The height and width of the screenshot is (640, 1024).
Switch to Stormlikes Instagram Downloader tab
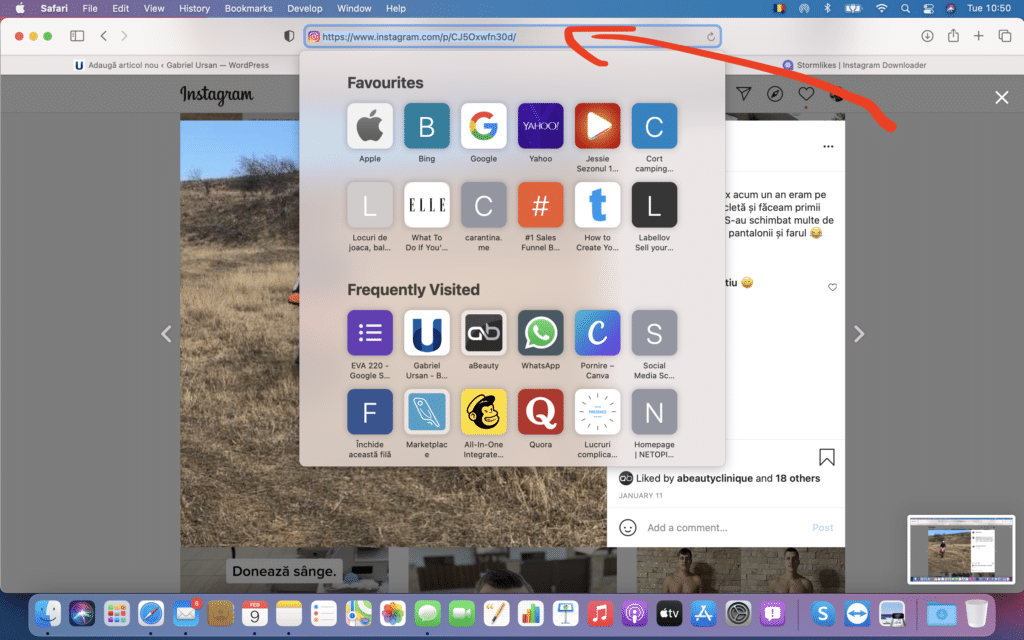click(854, 65)
